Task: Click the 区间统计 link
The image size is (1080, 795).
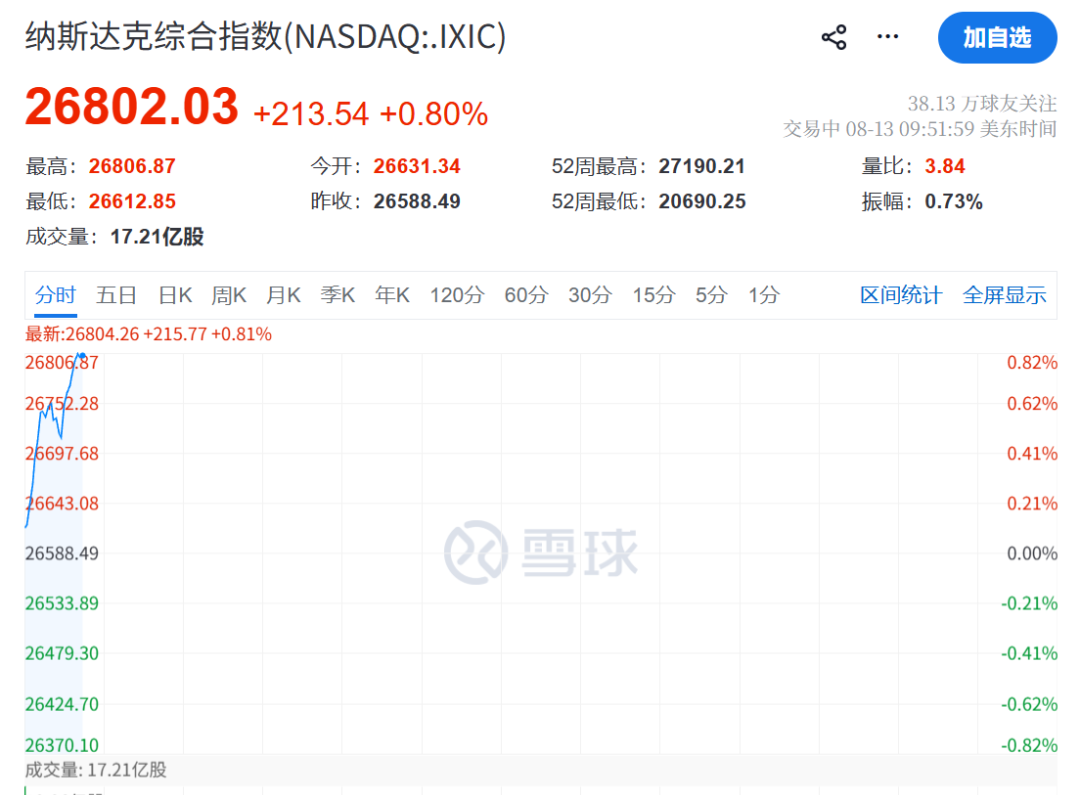Action: 900,295
